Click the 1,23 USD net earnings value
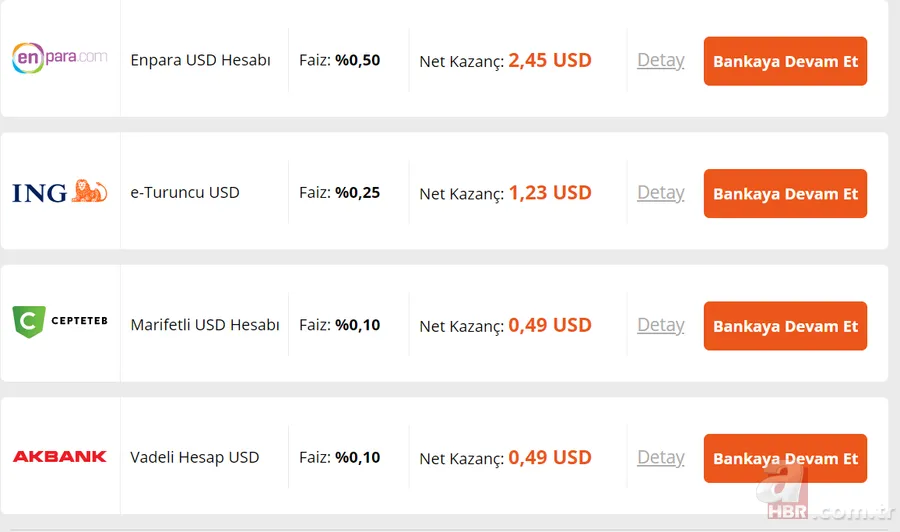The width and height of the screenshot is (900, 532). [x=549, y=192]
